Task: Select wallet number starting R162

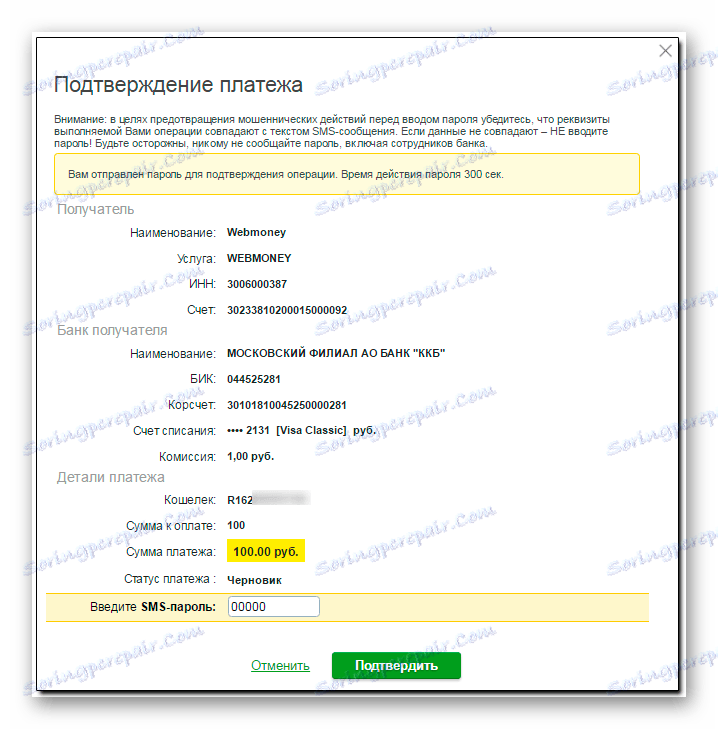Action: point(268,500)
